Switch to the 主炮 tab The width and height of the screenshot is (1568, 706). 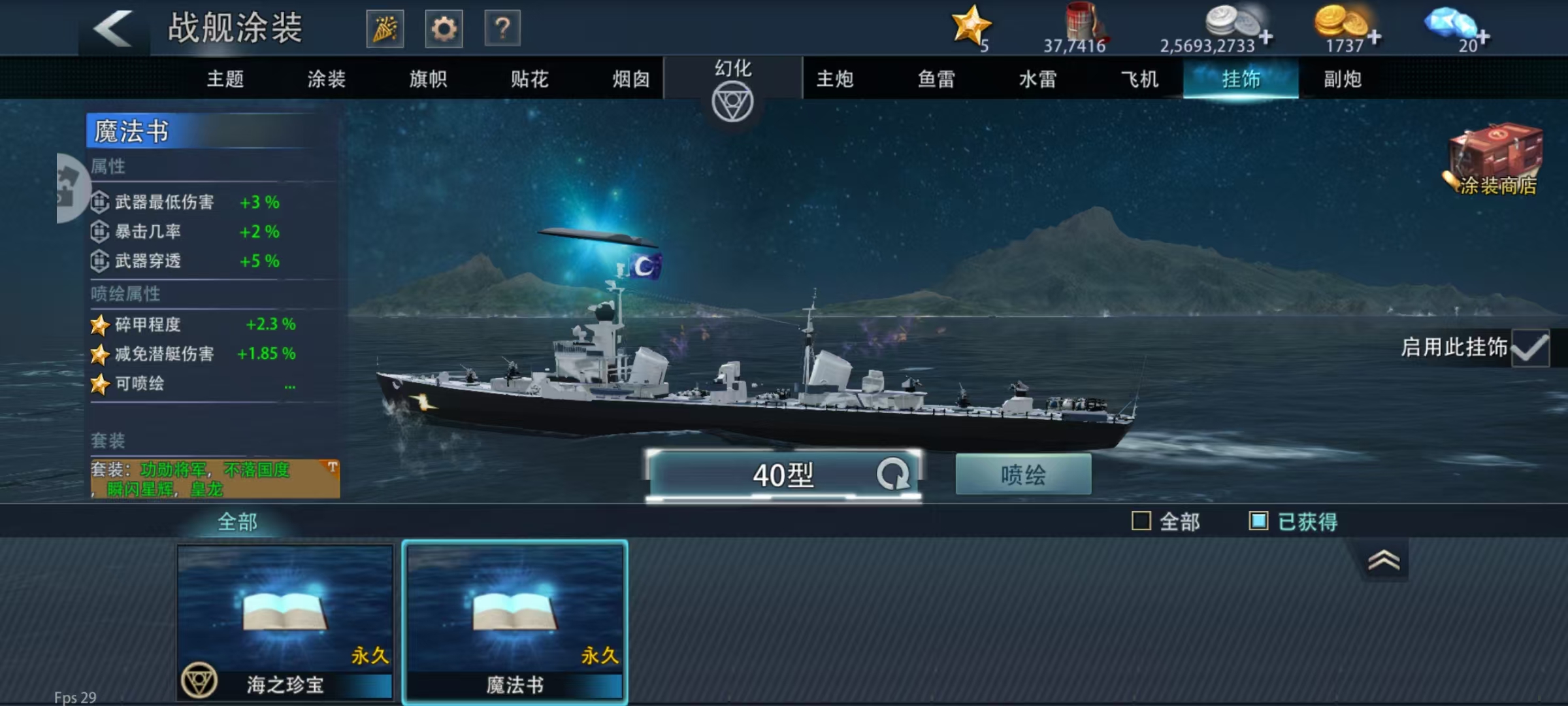(835, 79)
